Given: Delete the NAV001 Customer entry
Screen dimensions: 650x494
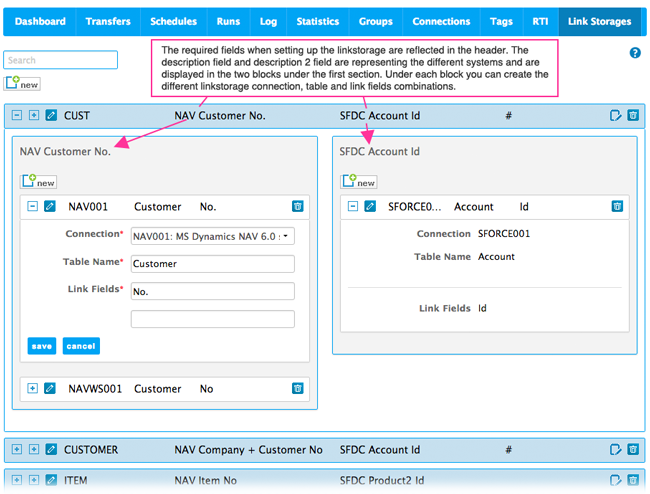Looking at the screenshot, I should click(298, 206).
